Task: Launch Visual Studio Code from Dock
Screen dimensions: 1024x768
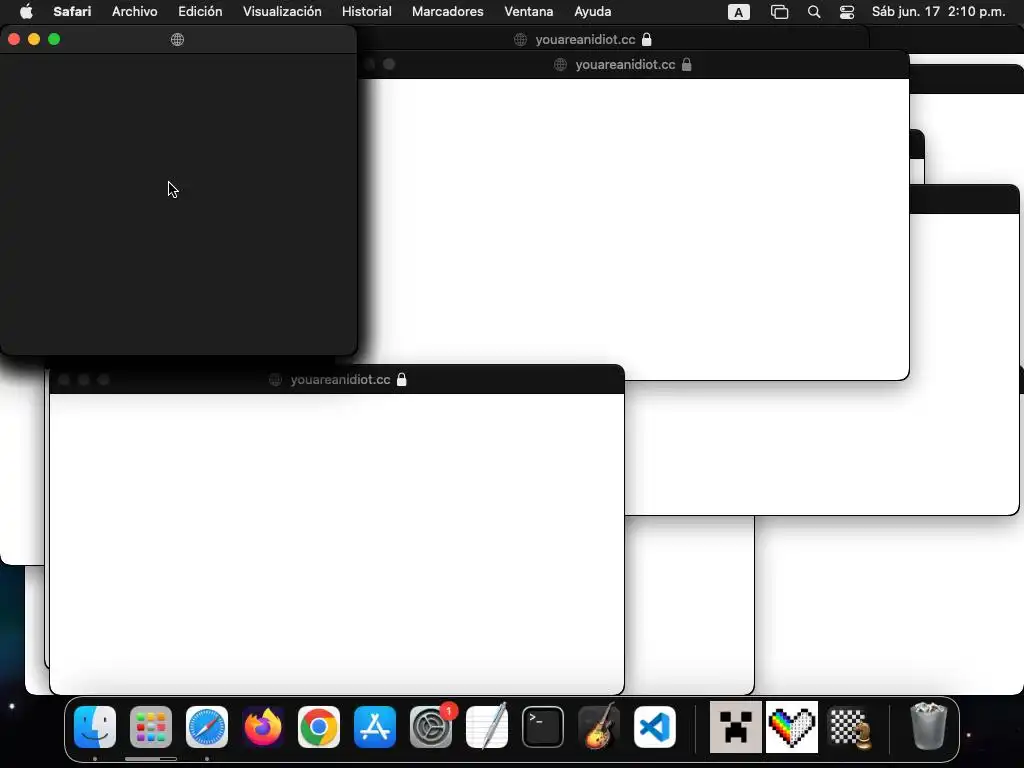Action: pyautogui.click(x=655, y=727)
